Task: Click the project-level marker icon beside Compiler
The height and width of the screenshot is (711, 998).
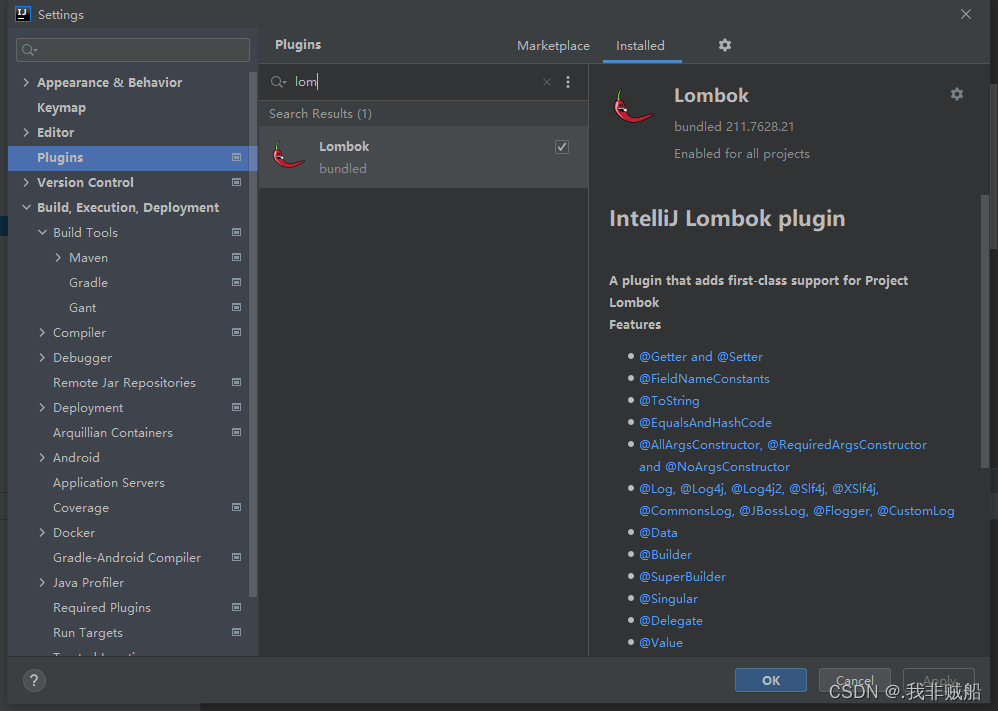Action: pyautogui.click(x=236, y=332)
